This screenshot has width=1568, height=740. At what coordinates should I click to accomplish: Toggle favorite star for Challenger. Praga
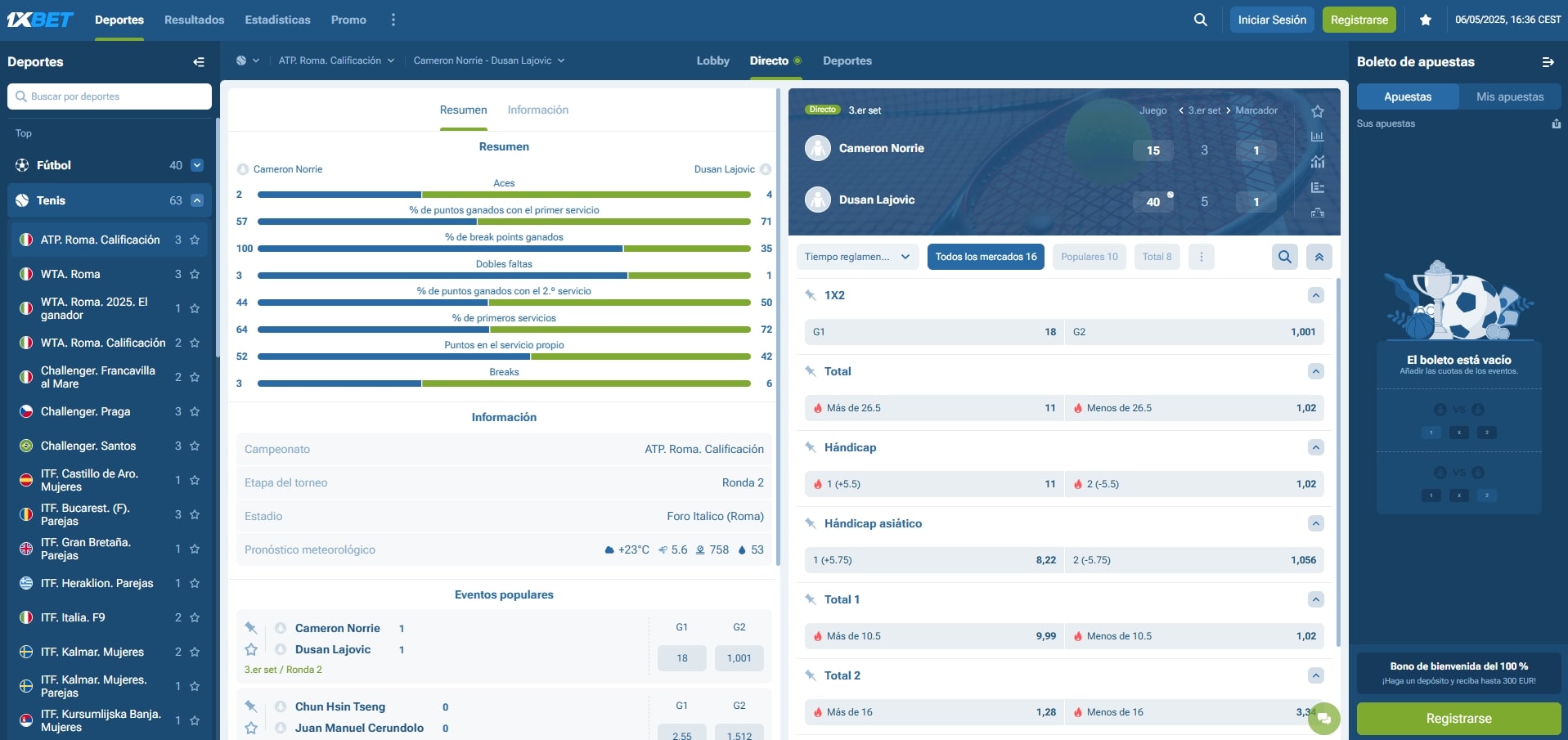pos(195,412)
